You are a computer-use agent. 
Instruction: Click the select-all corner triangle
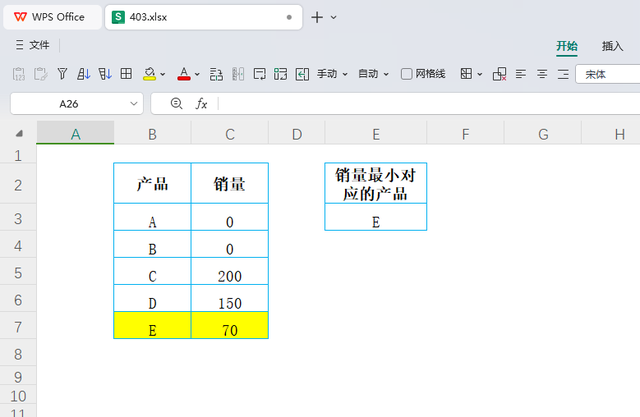coord(19,133)
